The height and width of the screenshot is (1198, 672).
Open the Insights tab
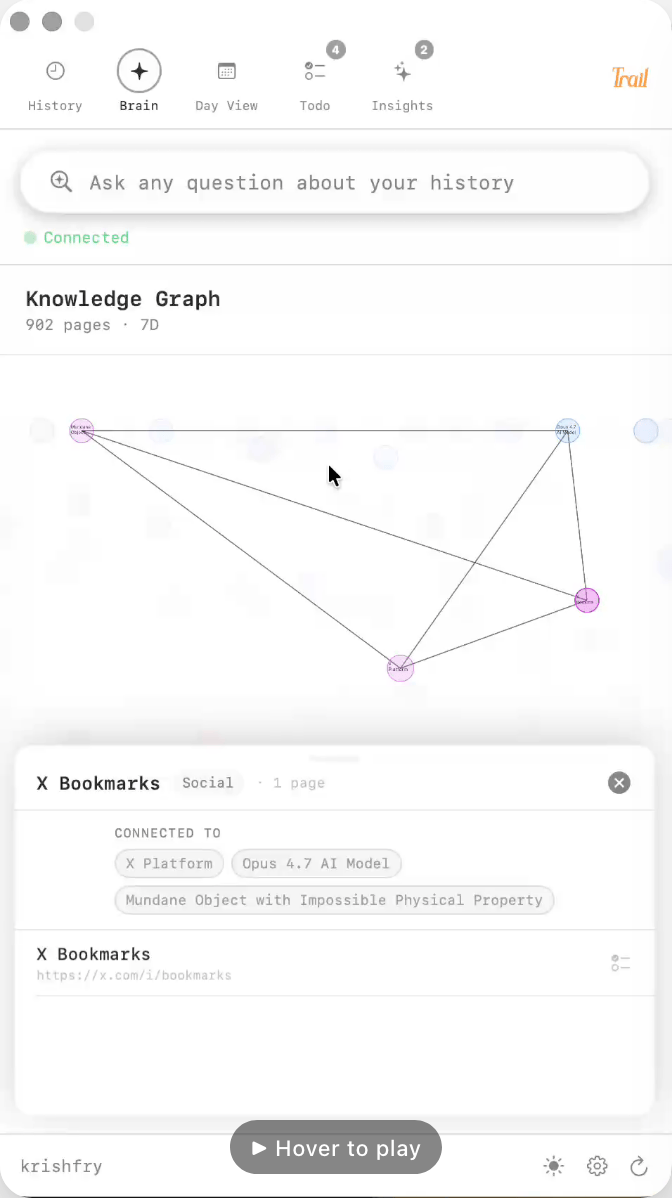402,86
